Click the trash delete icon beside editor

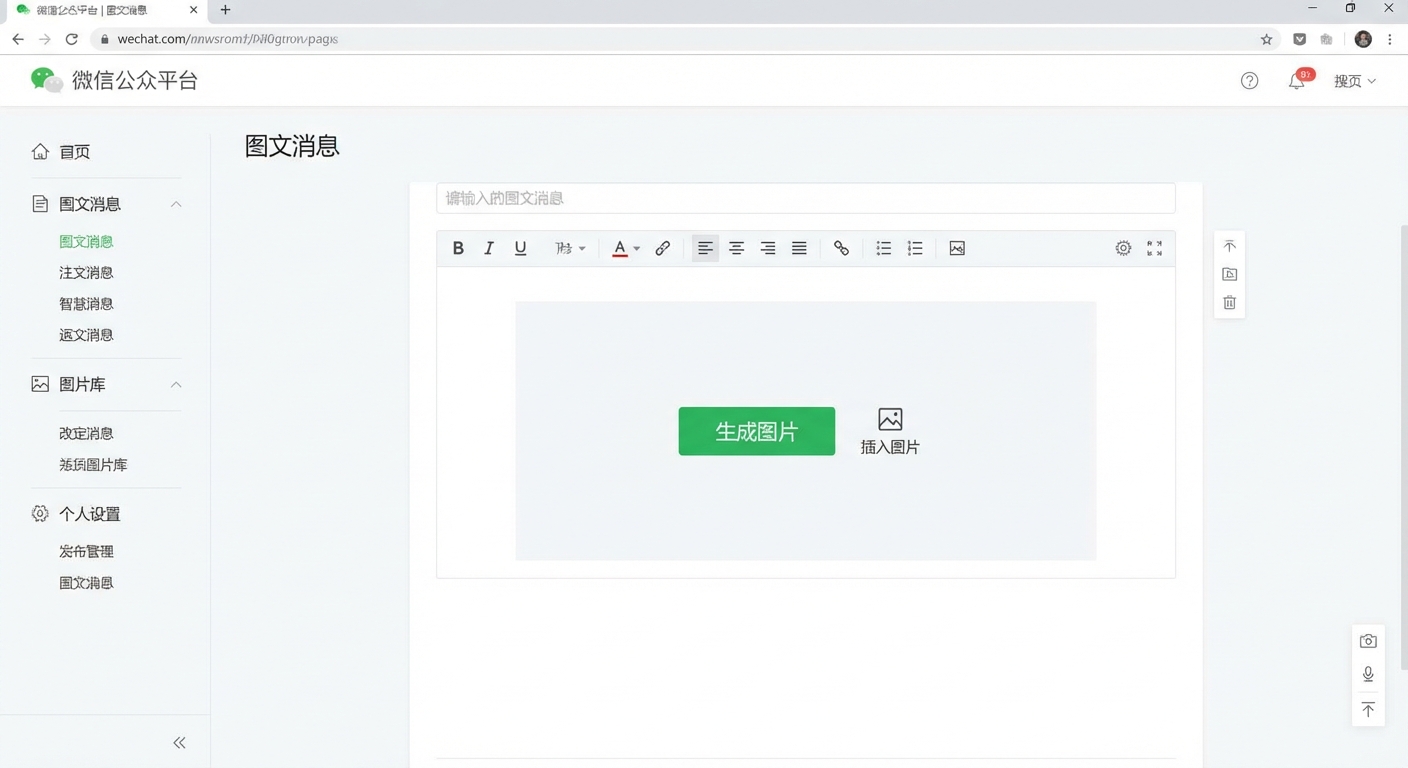1230,302
